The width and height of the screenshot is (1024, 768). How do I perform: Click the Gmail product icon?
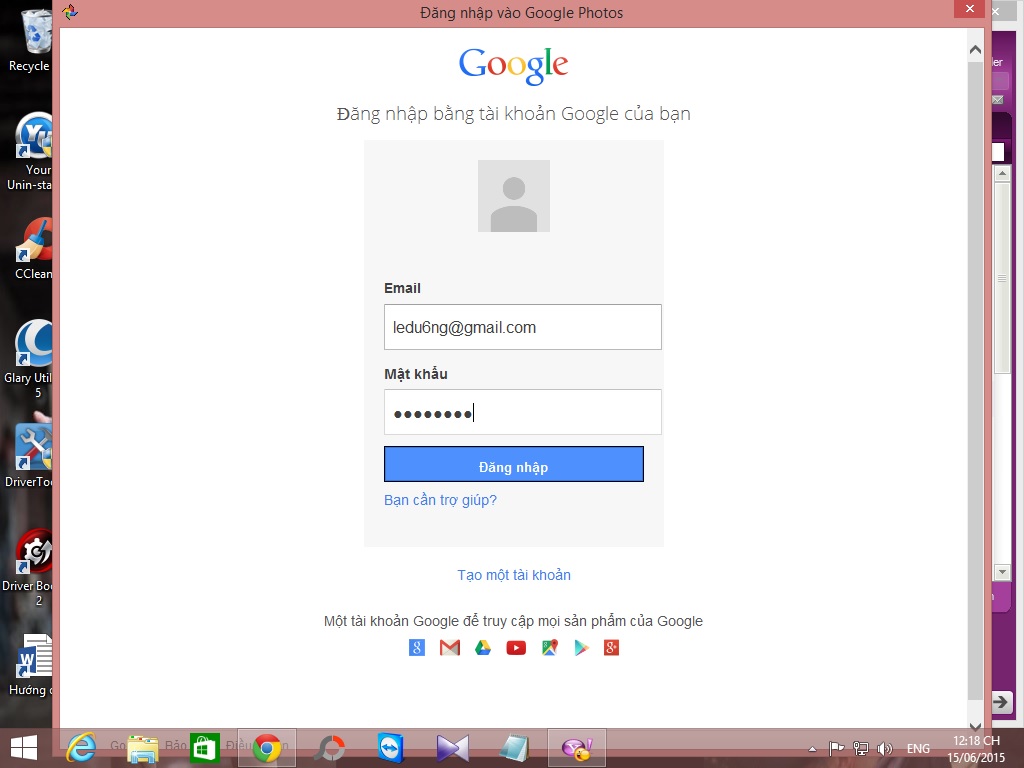pos(450,647)
